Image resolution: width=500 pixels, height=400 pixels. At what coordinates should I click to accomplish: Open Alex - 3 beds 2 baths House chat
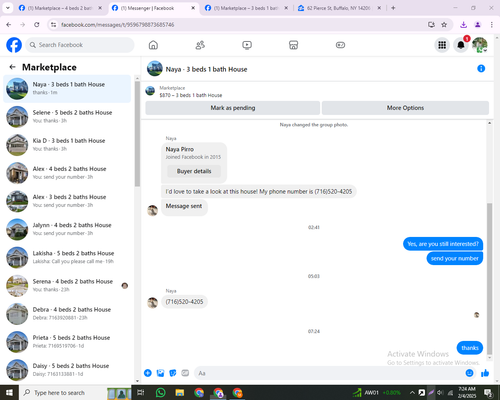67,201
